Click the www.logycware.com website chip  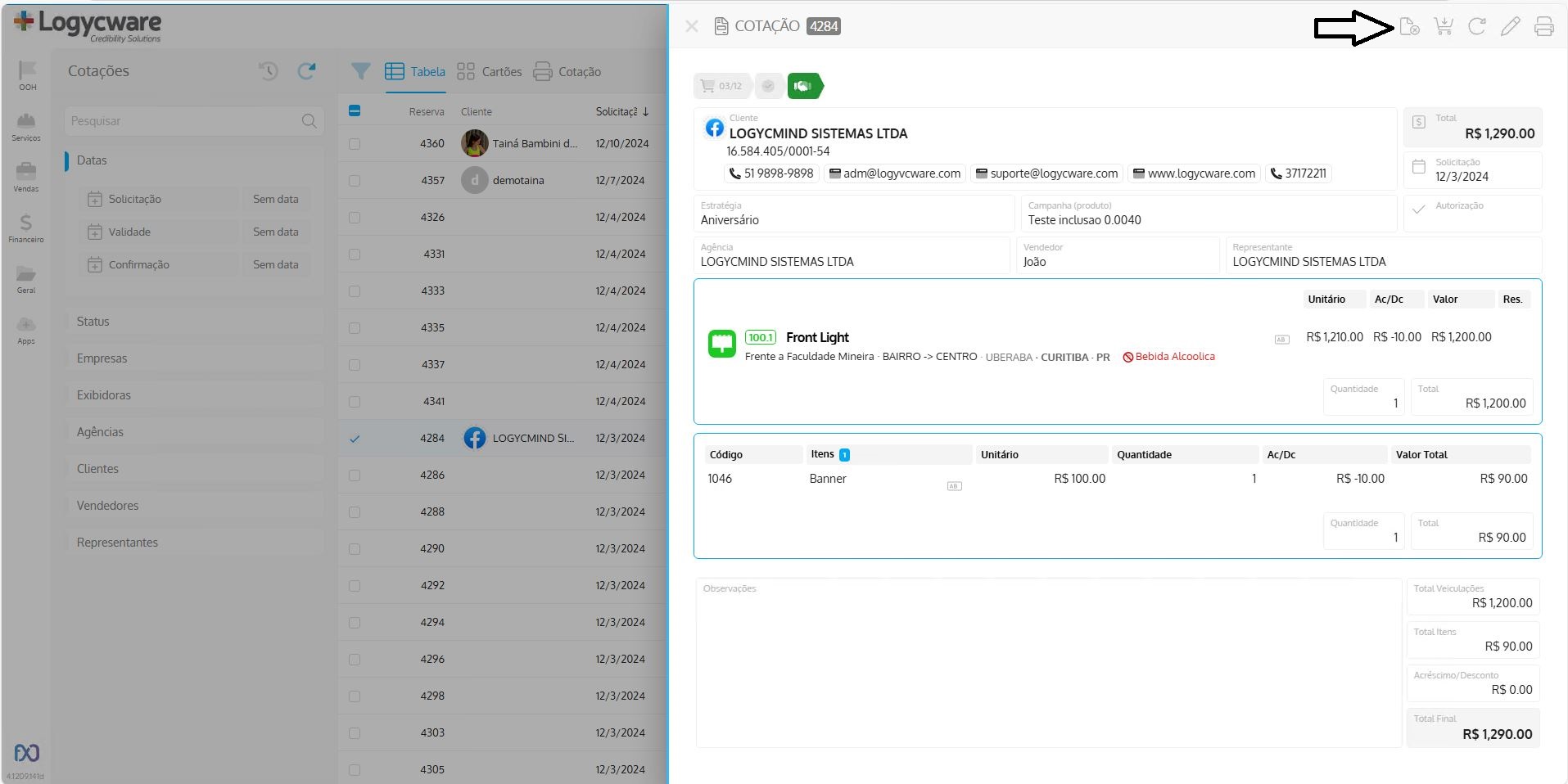click(x=1194, y=173)
